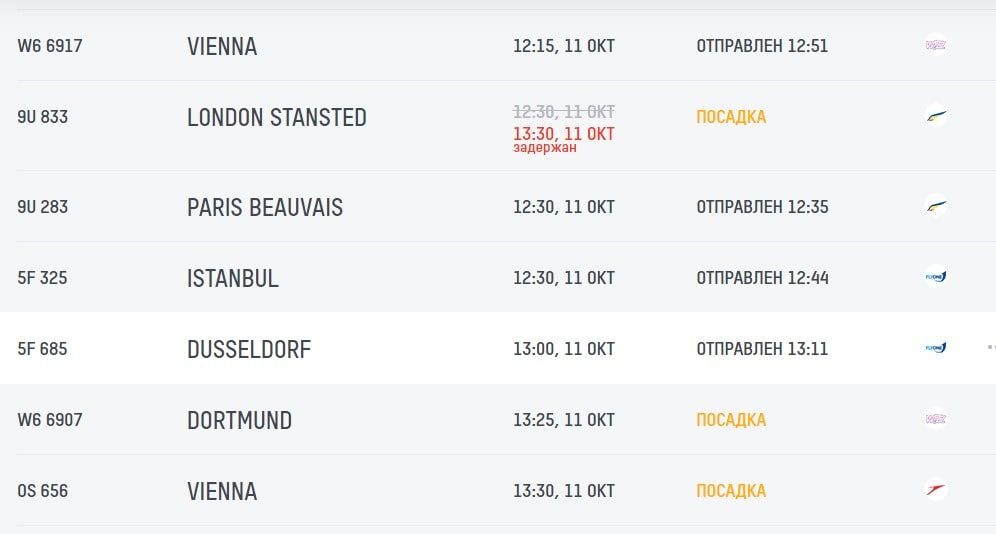Click ПОСАДКА status for Dortmund flight

click(x=731, y=420)
